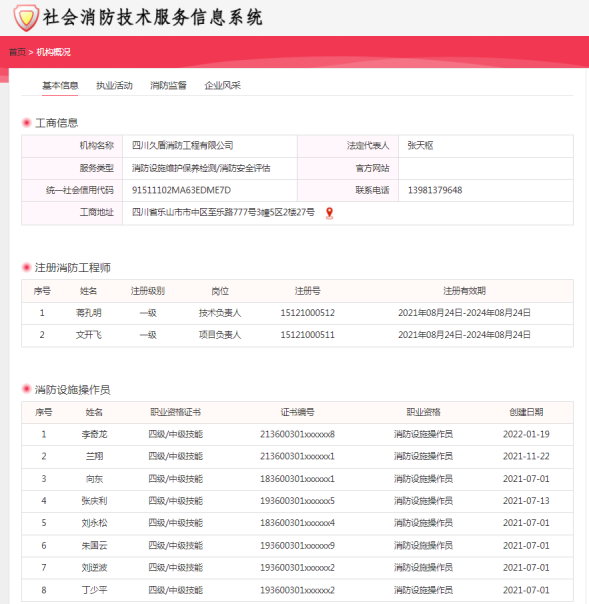Click operator name 朱国云
This screenshot has width=589, height=604.
(x=94, y=545)
